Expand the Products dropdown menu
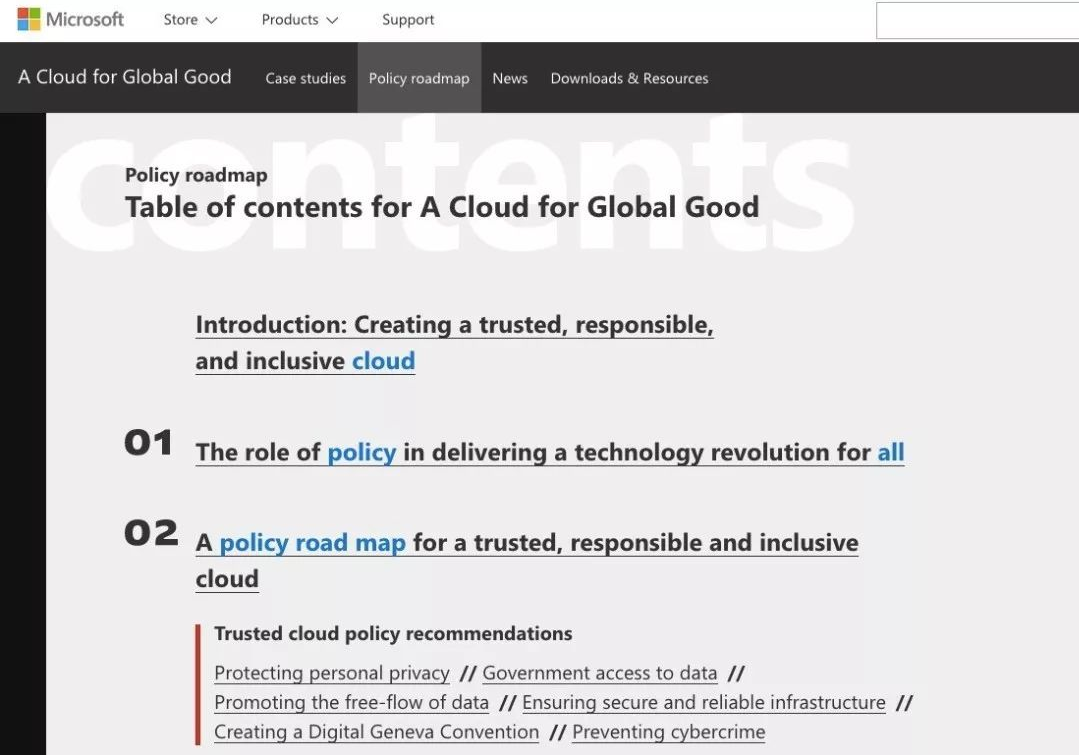The width and height of the screenshot is (1079, 755). coord(299,20)
